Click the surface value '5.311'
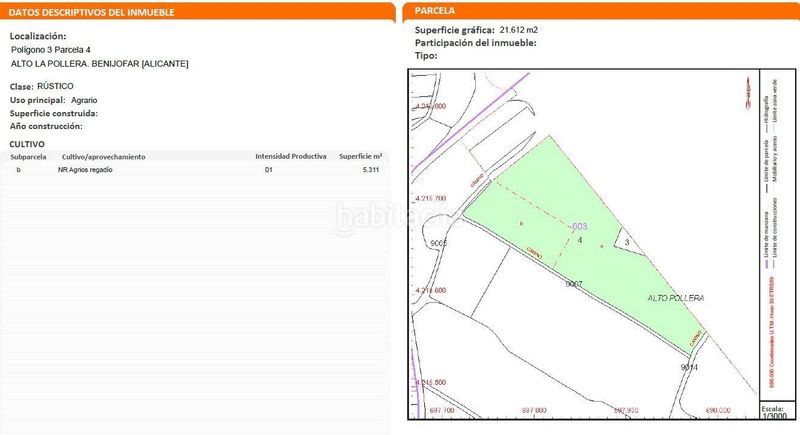 tap(371, 170)
